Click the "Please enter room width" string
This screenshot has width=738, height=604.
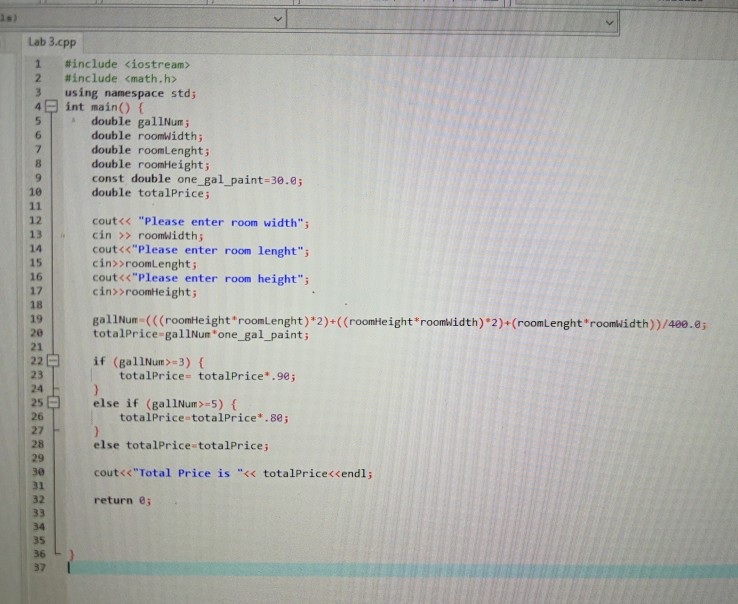tap(220, 222)
